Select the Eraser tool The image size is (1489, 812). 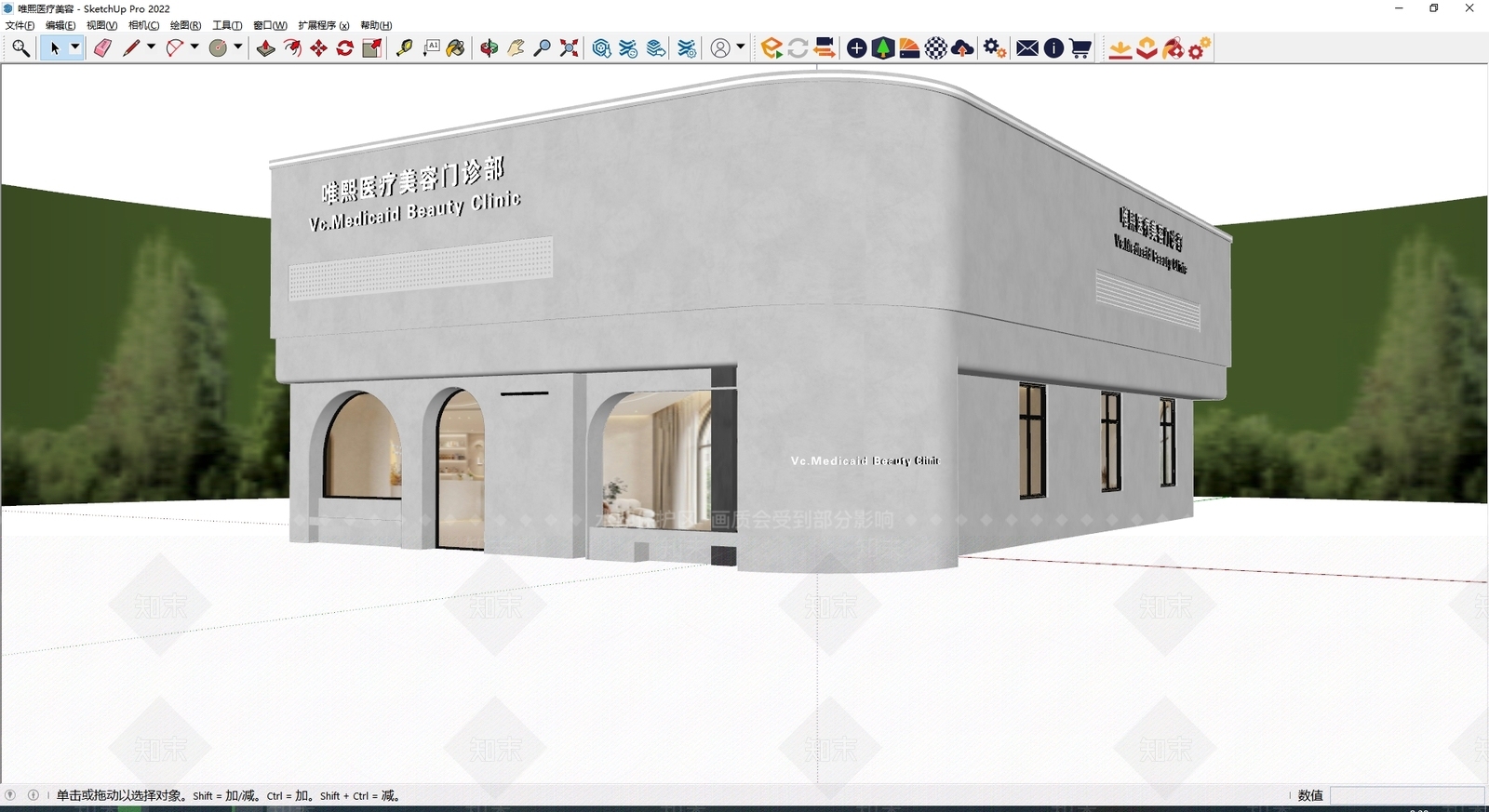(x=102, y=48)
